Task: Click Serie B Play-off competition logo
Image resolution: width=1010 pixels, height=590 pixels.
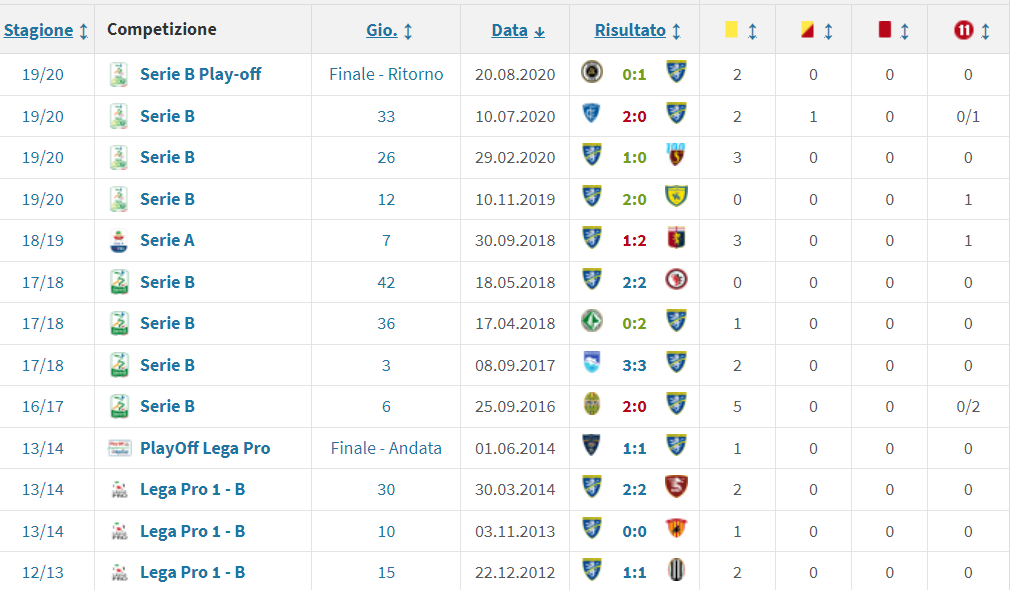Action: point(119,74)
